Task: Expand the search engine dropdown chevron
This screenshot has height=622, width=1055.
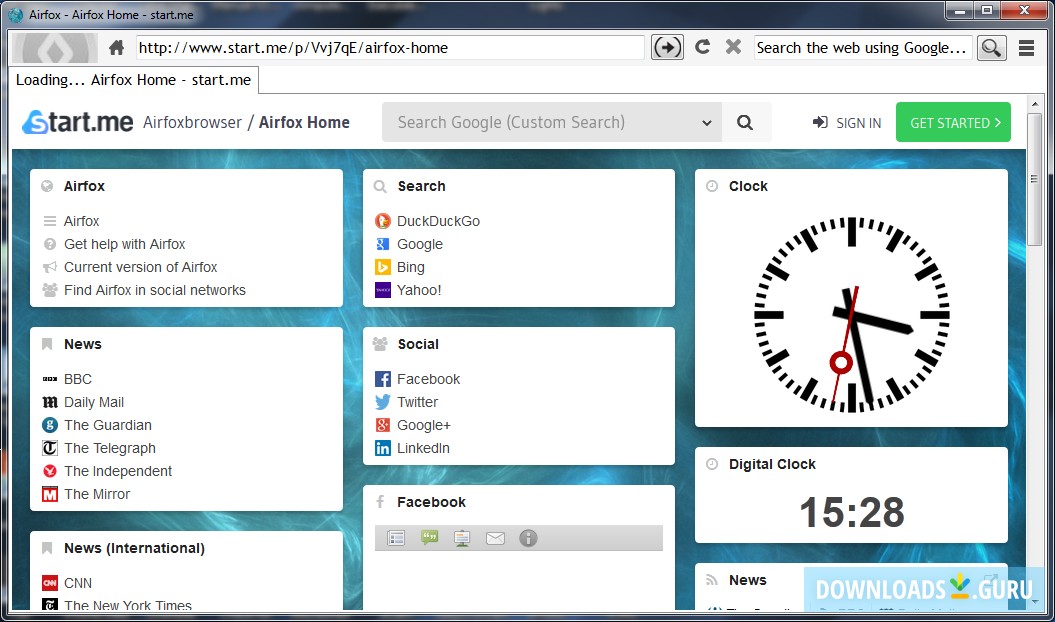Action: pyautogui.click(x=706, y=123)
